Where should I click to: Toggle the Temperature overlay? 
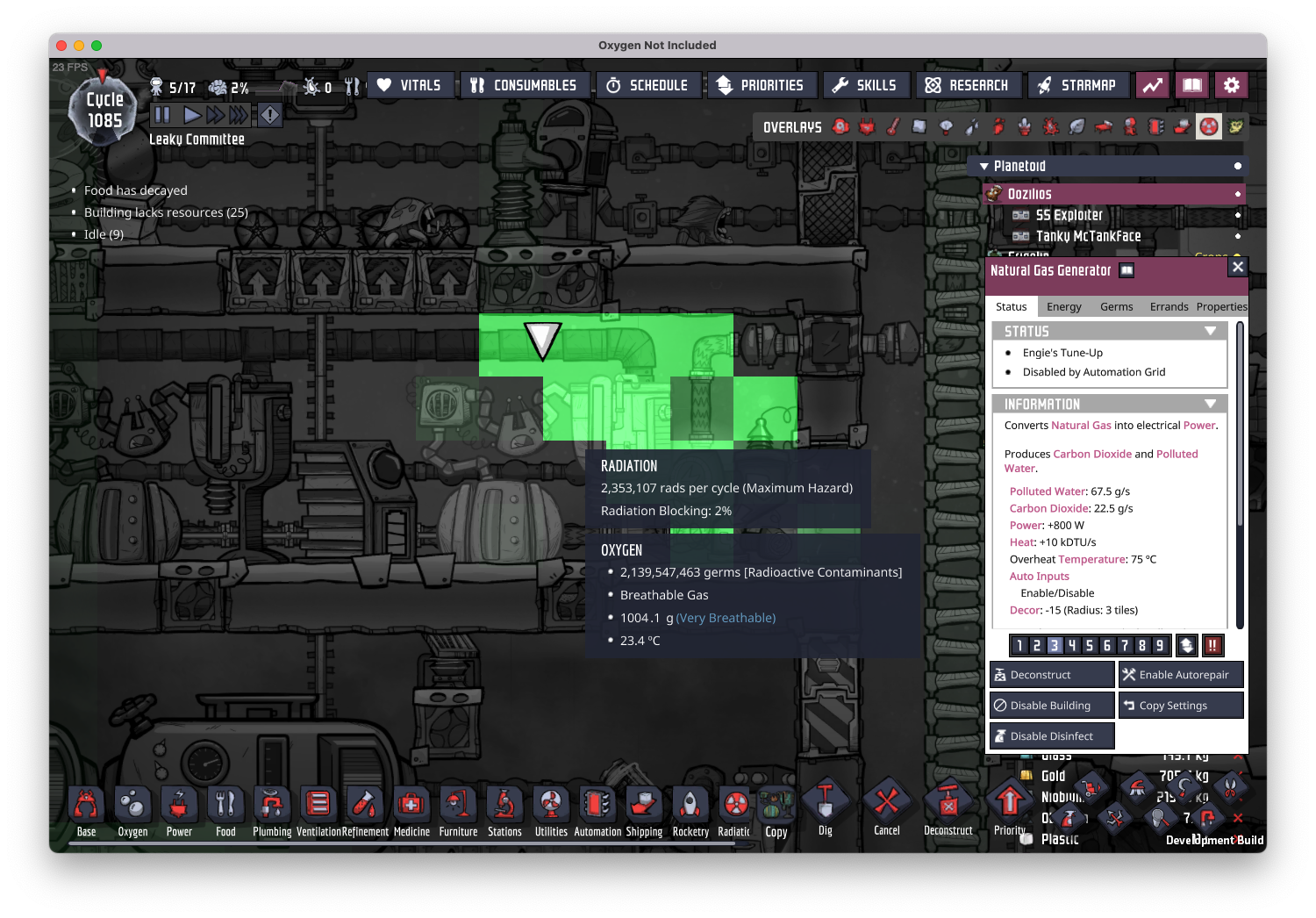[893, 127]
